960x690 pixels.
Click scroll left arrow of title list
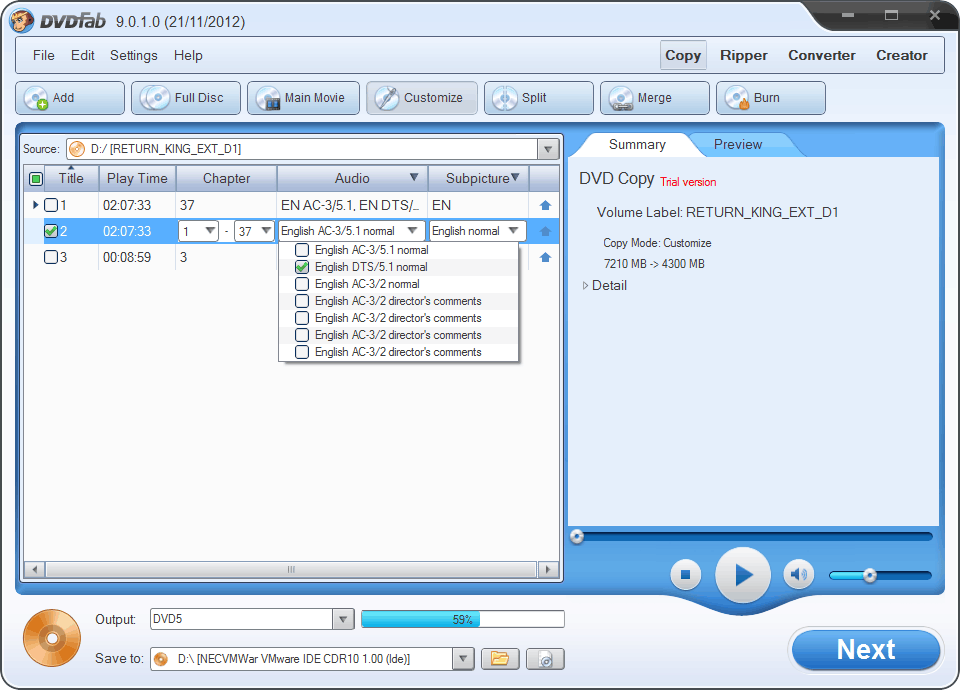click(34, 569)
